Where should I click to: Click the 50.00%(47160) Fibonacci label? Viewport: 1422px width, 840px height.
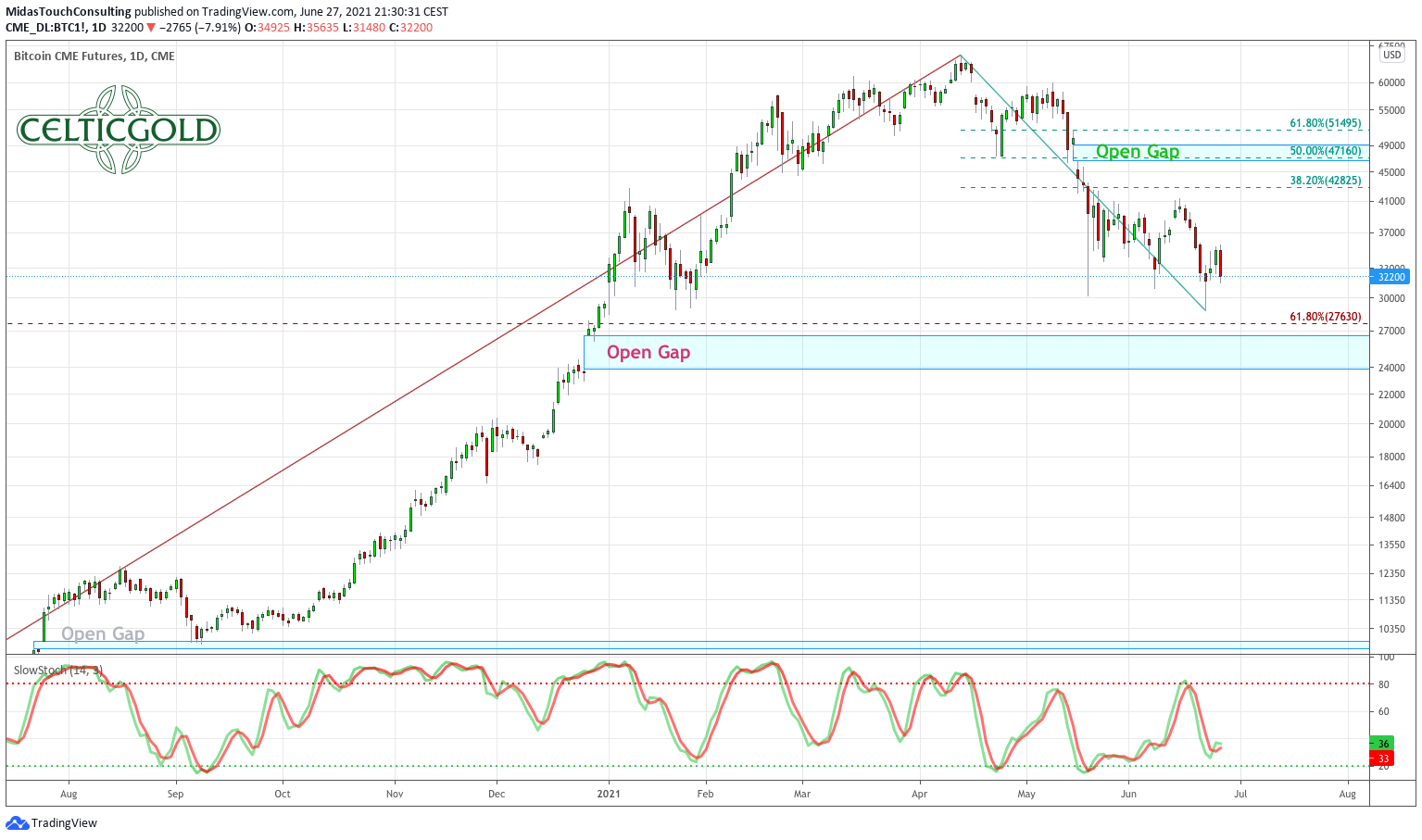[x=1325, y=151]
